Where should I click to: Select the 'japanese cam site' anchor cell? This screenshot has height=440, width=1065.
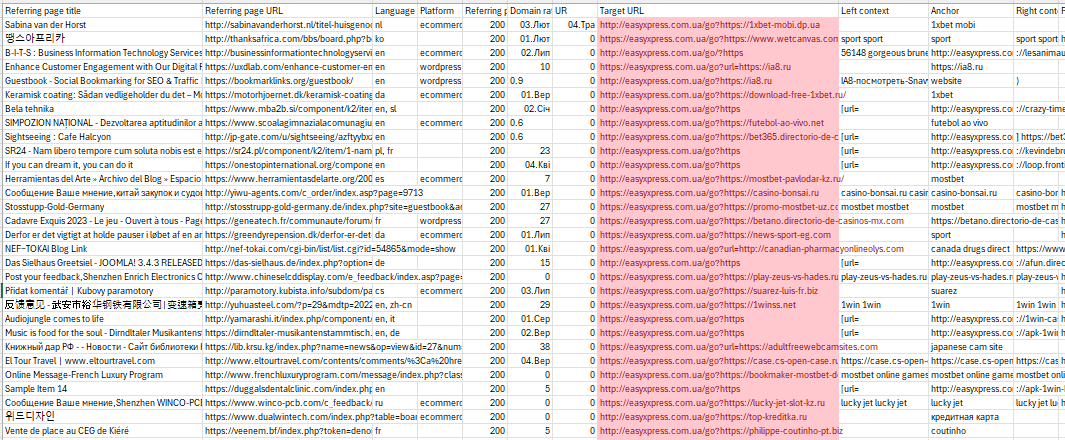click(x=971, y=346)
